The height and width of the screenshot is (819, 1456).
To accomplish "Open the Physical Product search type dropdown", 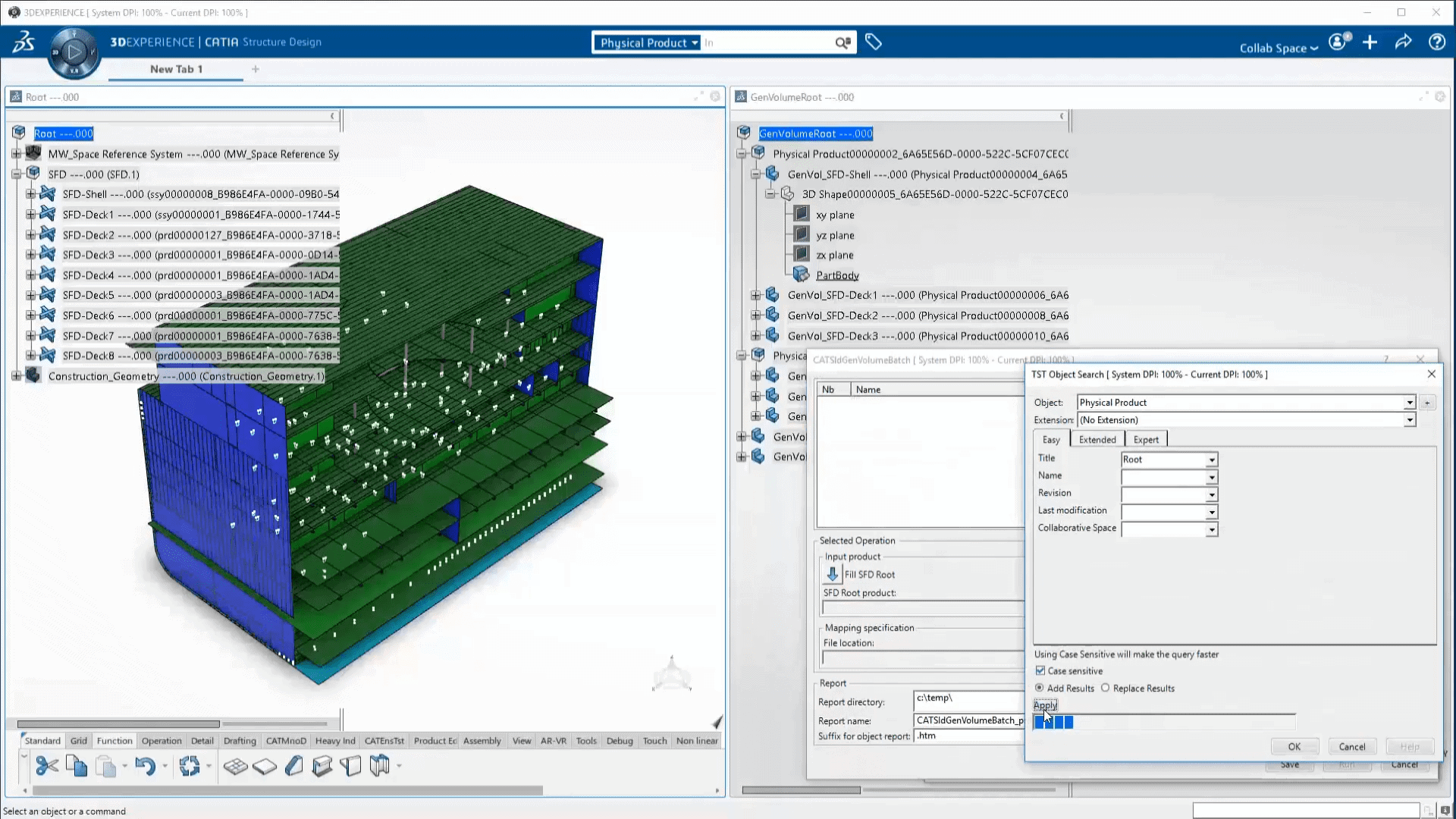I will [648, 43].
